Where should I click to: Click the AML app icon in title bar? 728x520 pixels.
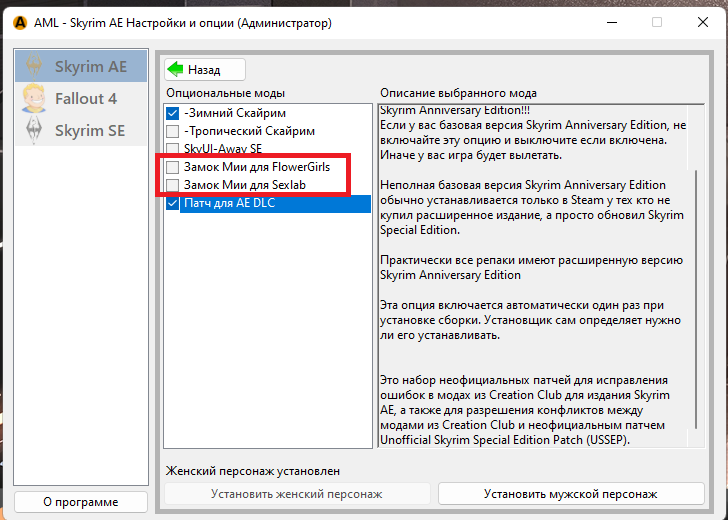[17, 22]
